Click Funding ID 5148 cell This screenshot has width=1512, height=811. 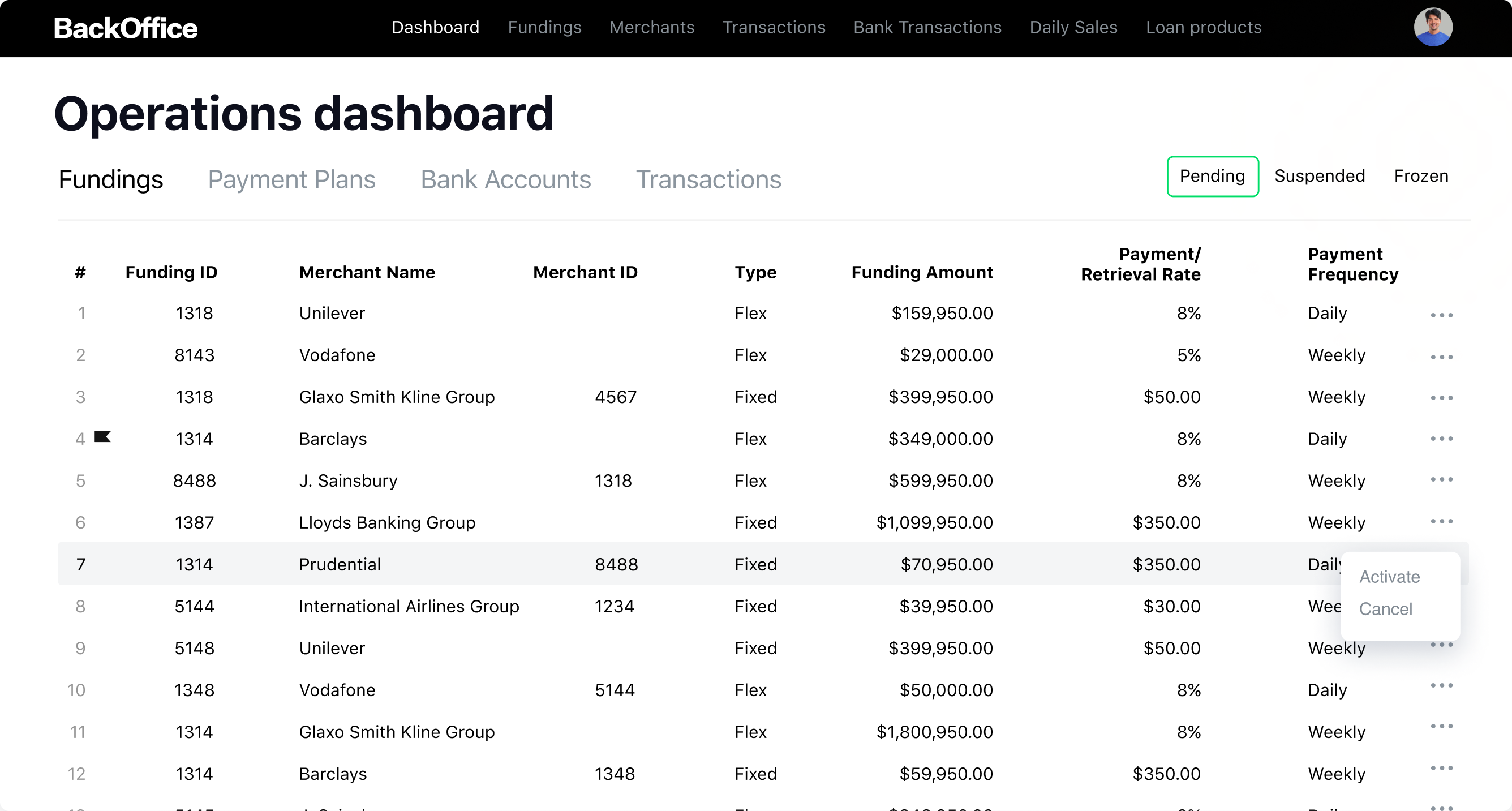tap(194, 648)
